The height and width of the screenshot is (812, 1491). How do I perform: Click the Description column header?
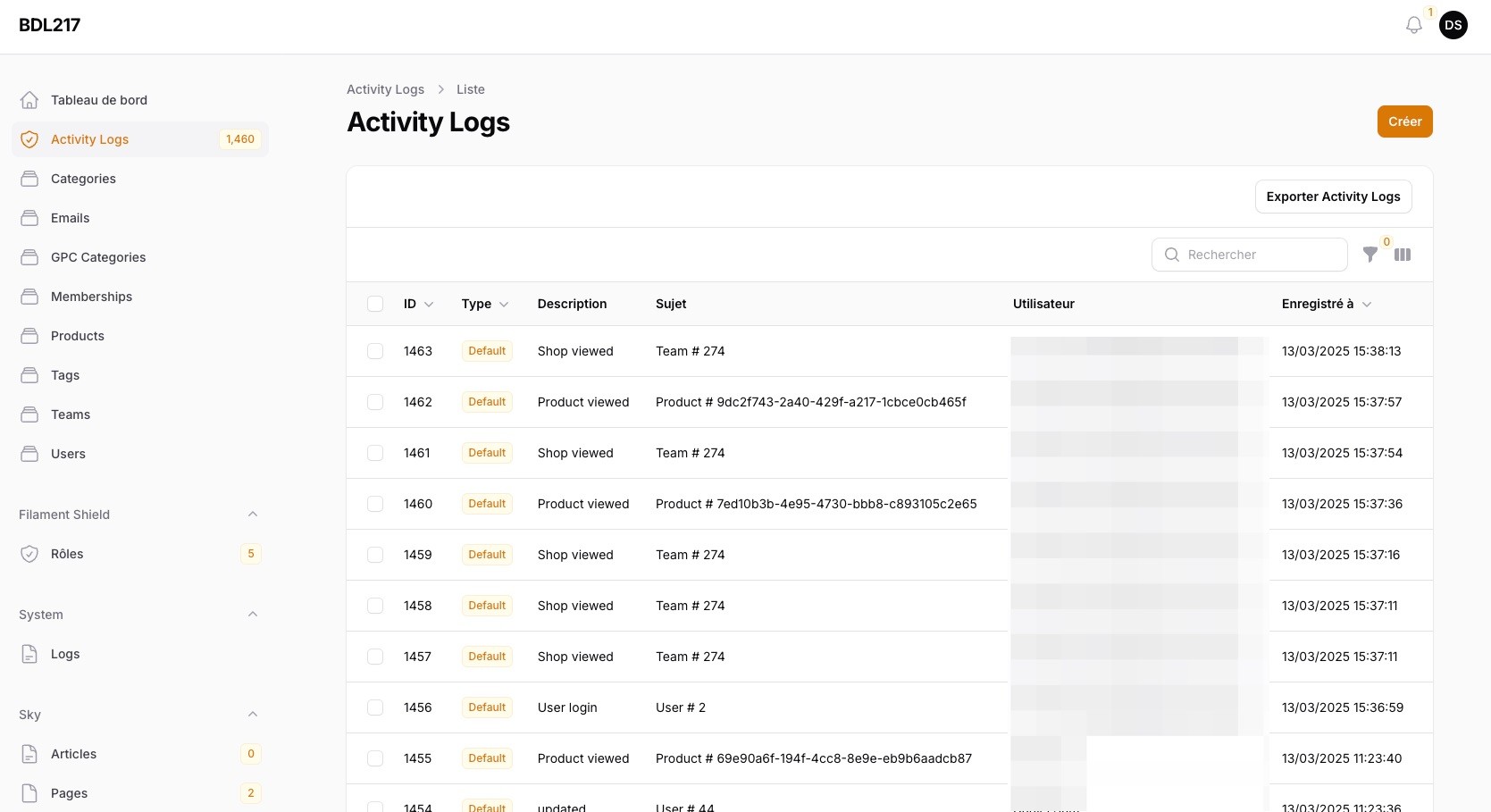click(572, 304)
